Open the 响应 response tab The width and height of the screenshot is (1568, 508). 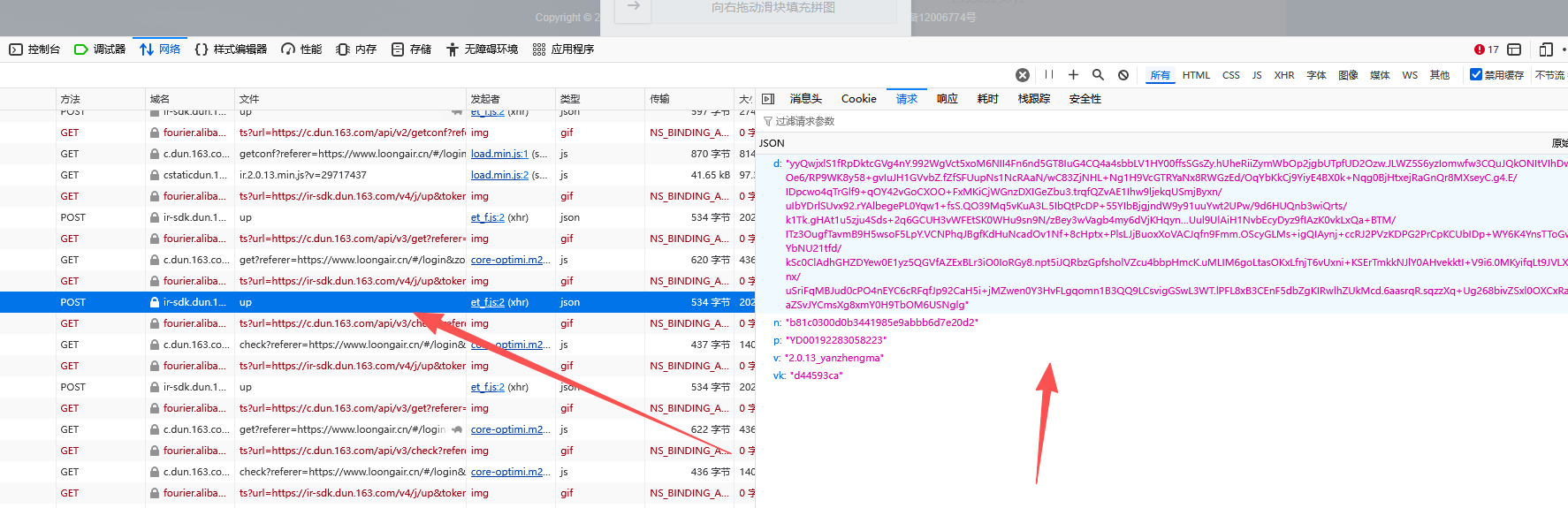tap(948, 99)
